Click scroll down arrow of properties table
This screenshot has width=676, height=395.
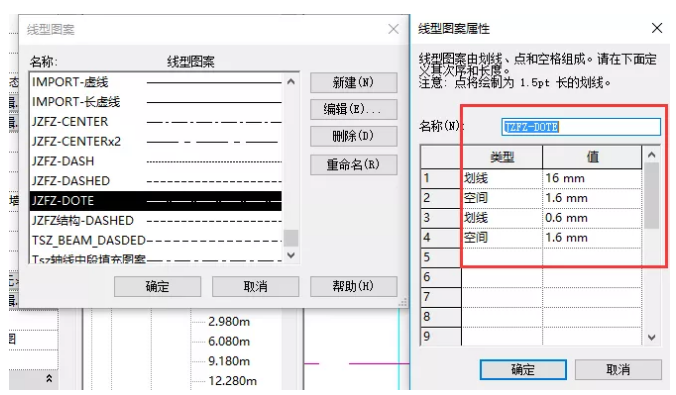pos(651,338)
